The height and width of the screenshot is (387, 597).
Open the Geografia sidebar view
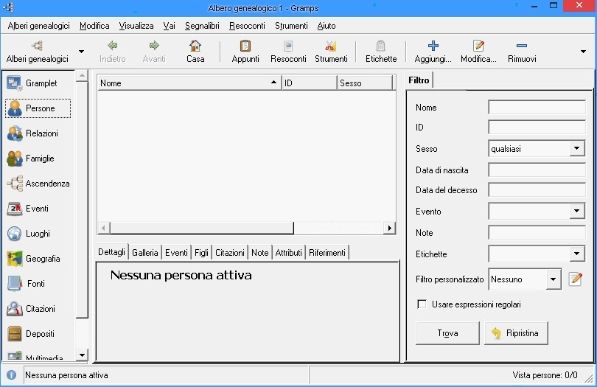[34, 259]
